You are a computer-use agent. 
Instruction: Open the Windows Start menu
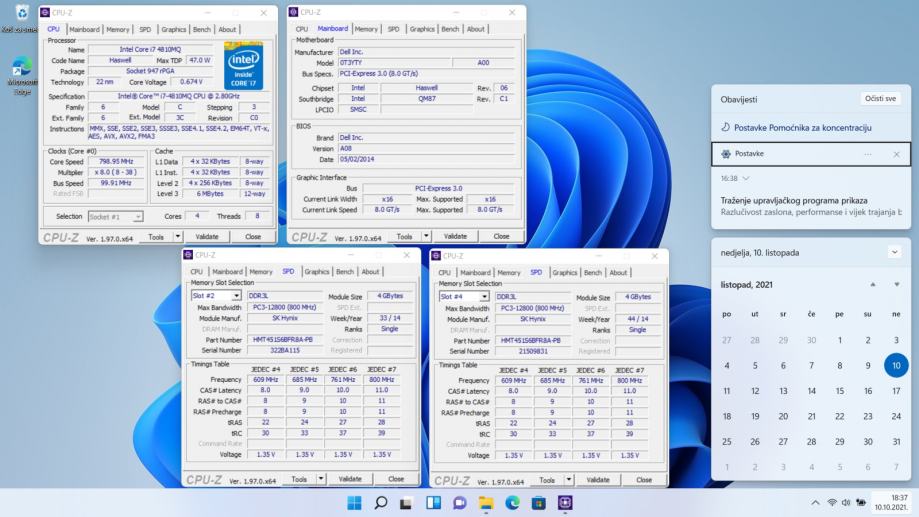[x=355, y=502]
